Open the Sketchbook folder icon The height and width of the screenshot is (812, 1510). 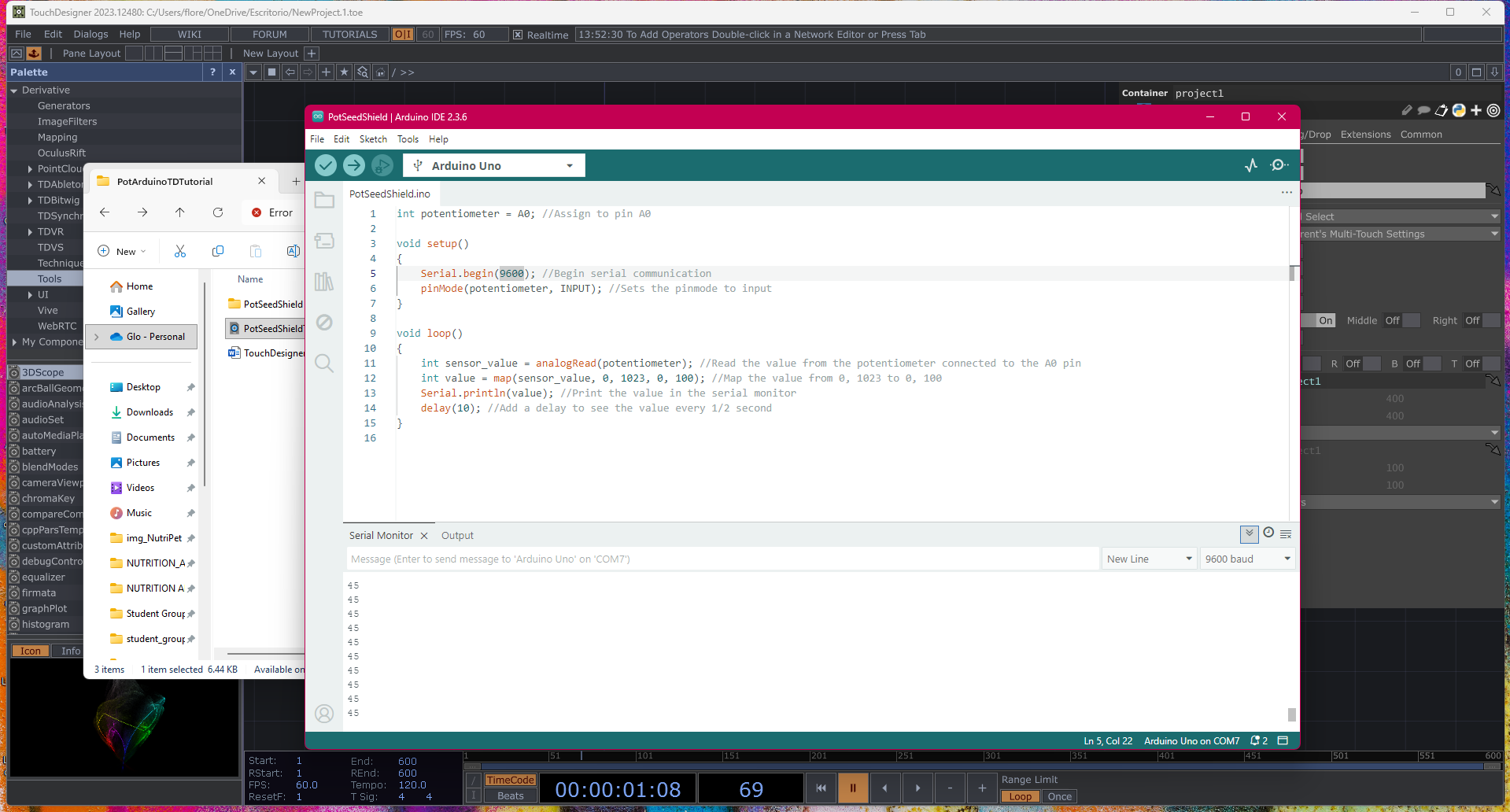pyautogui.click(x=324, y=201)
